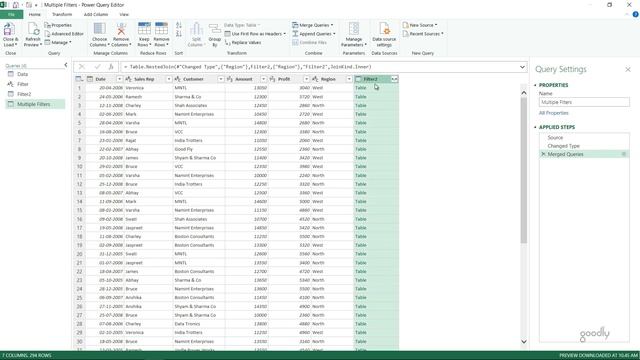Click Use First Row as Headers

click(255, 34)
